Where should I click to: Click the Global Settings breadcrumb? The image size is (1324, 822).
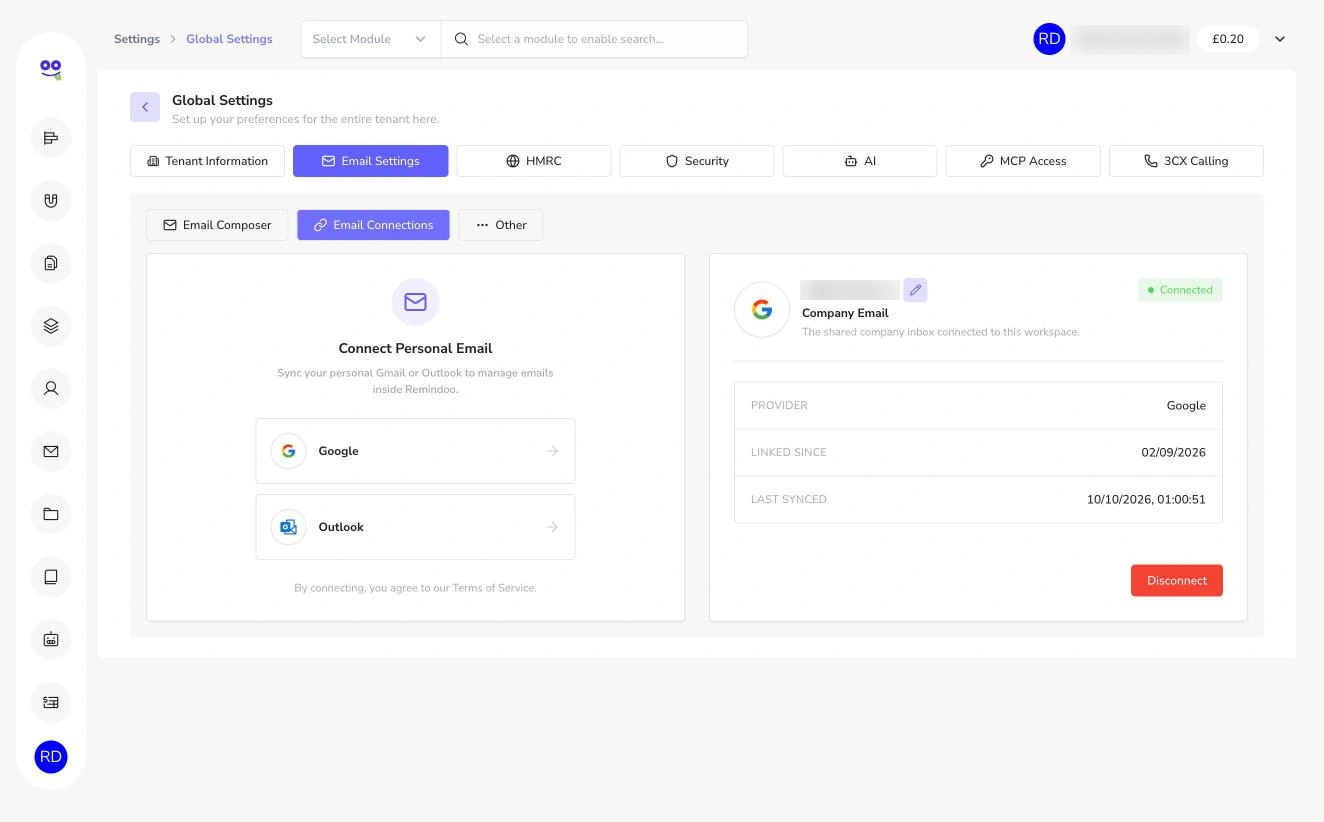click(229, 39)
